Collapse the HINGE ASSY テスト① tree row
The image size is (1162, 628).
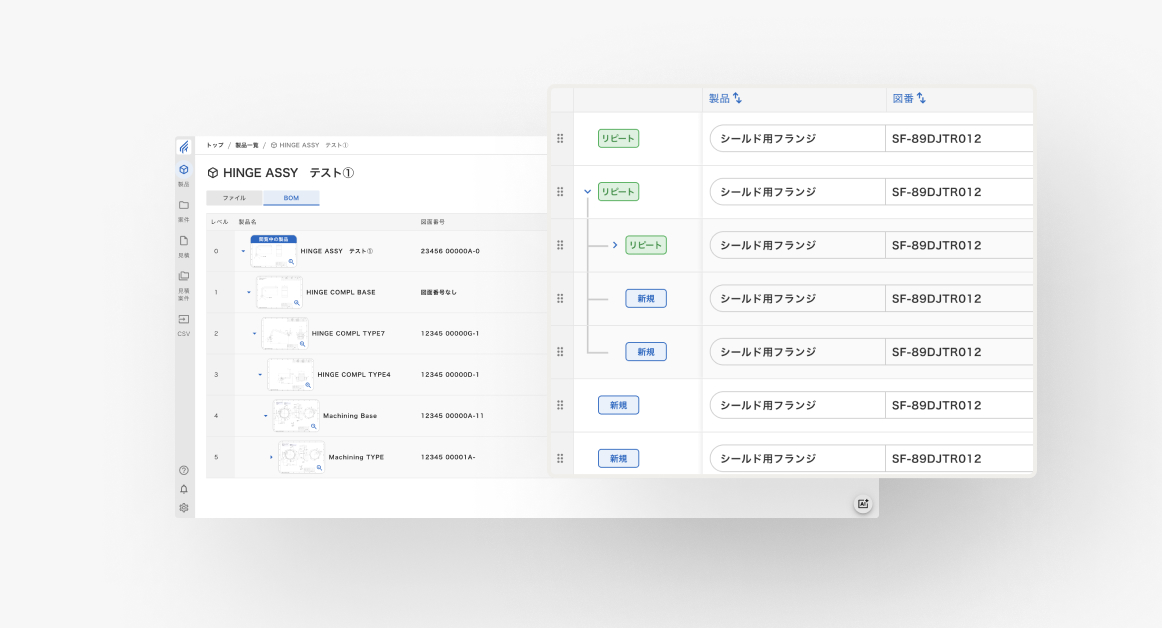[243, 251]
